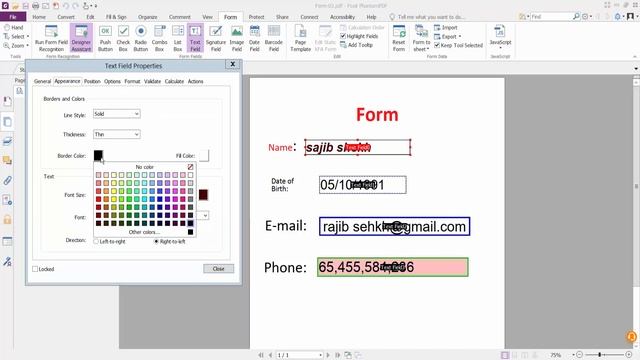
Task: Expand the Export dropdown arrow
Action: [460, 36]
